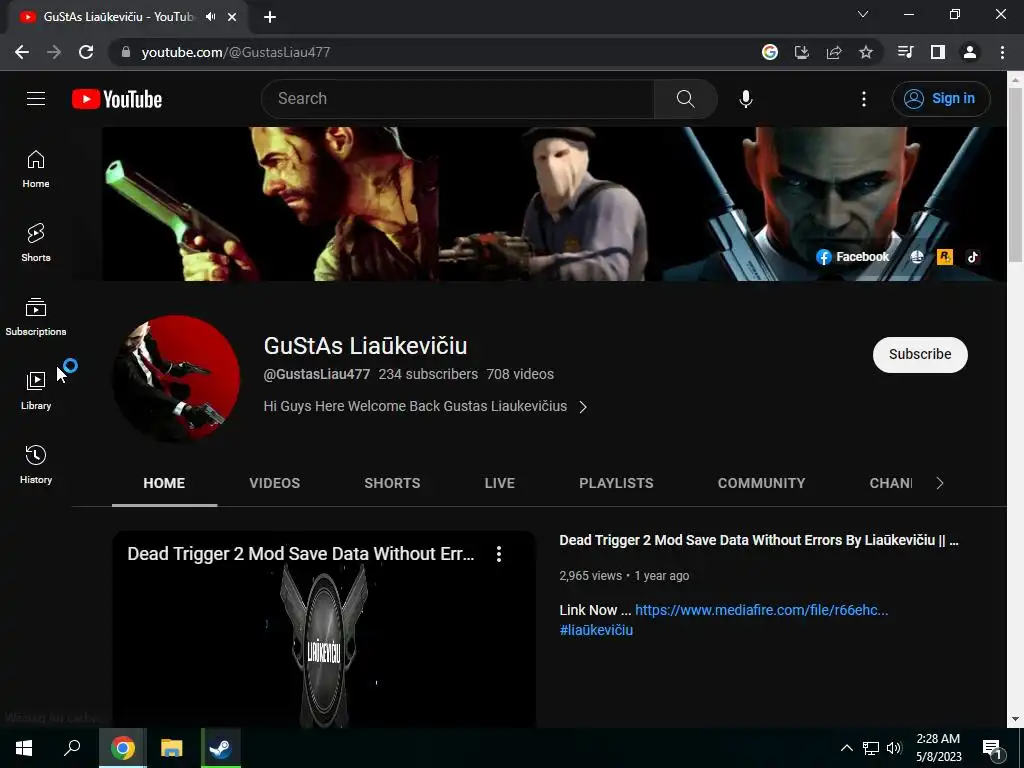The image size is (1024, 768).
Task: Open the Chrome three-dot menu
Action: coord(1002,52)
